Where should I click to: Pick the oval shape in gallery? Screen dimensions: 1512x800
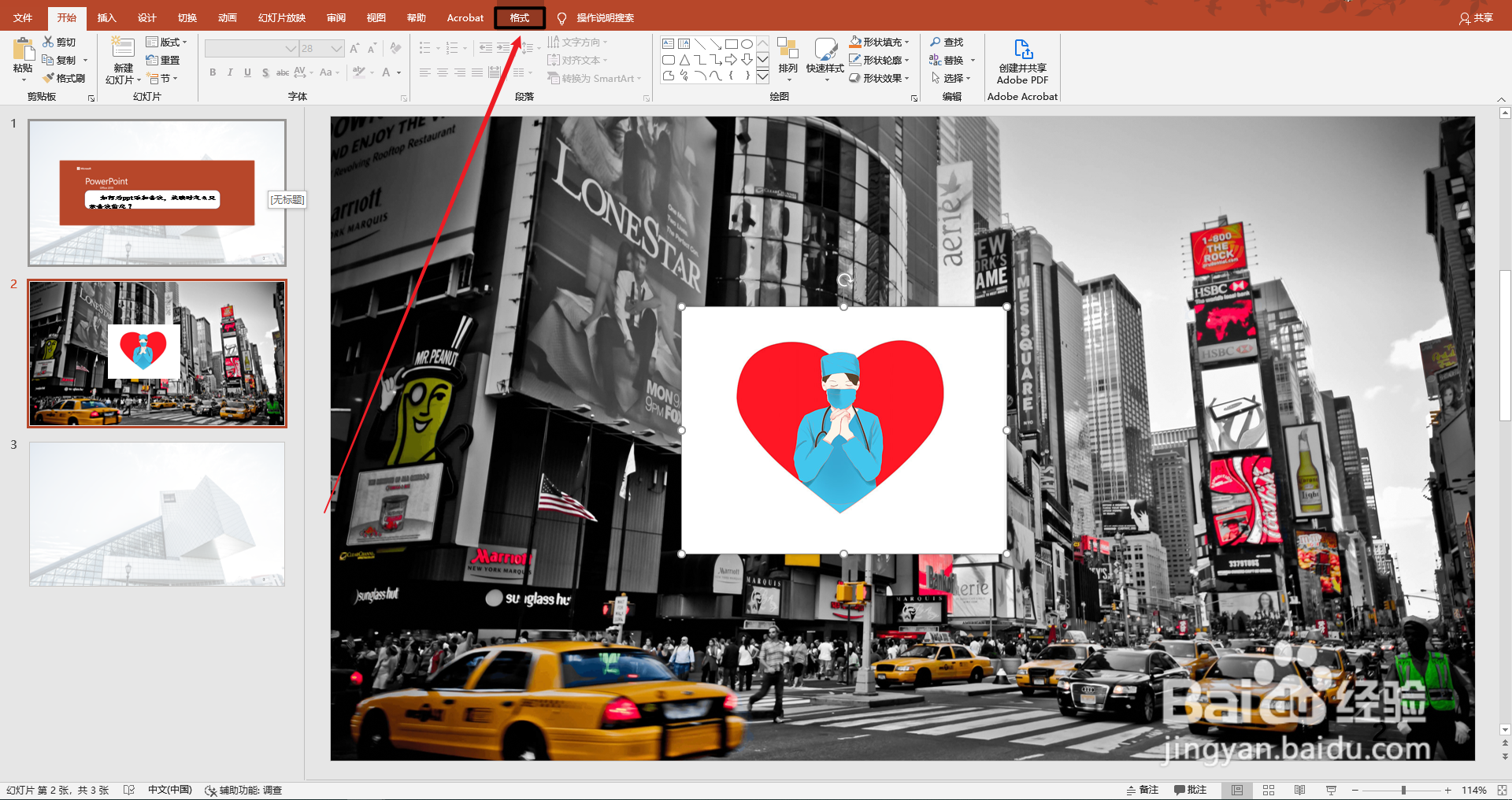[747, 44]
